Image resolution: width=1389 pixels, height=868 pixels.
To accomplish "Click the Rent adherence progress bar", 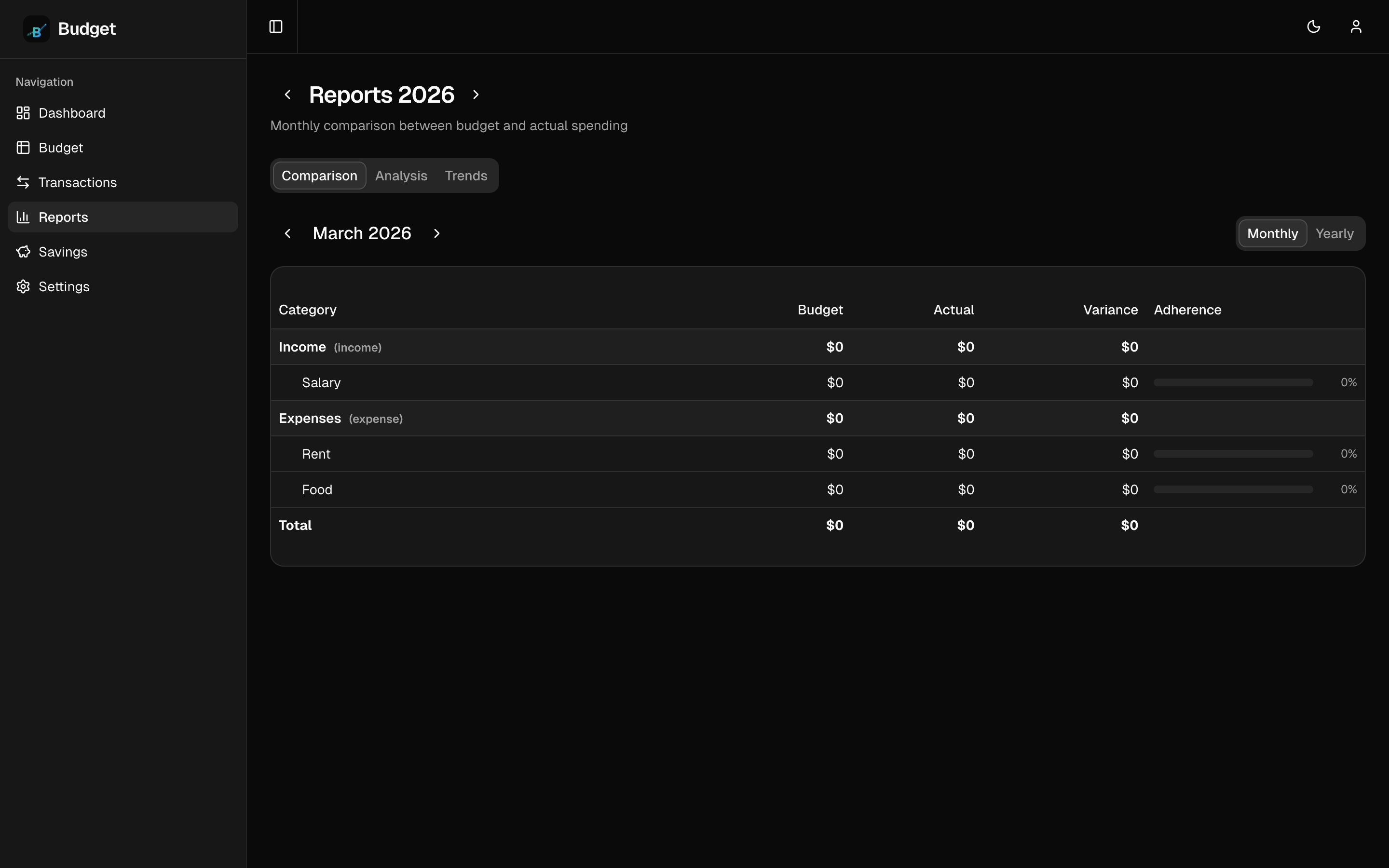I will pyautogui.click(x=1233, y=453).
